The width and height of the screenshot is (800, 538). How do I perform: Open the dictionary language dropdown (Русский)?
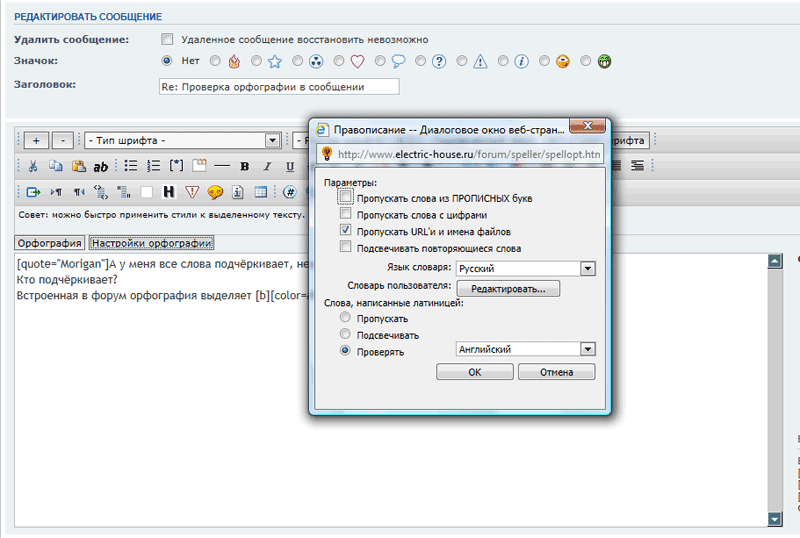pyautogui.click(x=587, y=268)
